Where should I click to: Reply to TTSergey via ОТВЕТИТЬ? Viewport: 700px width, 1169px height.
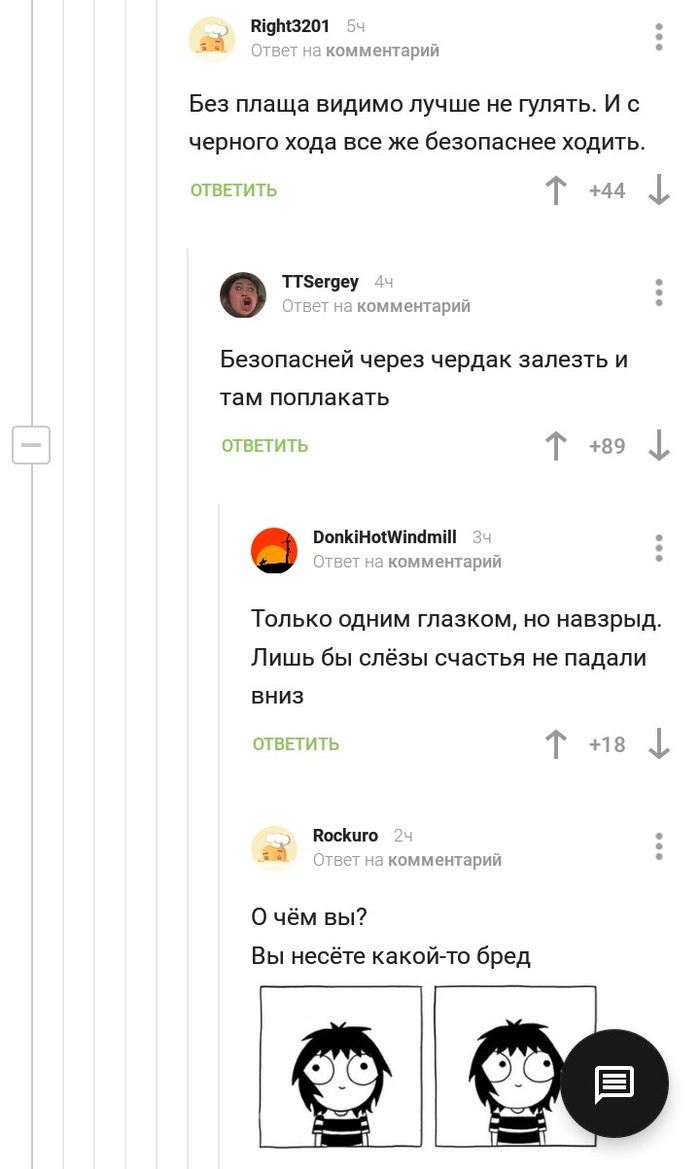point(265,446)
